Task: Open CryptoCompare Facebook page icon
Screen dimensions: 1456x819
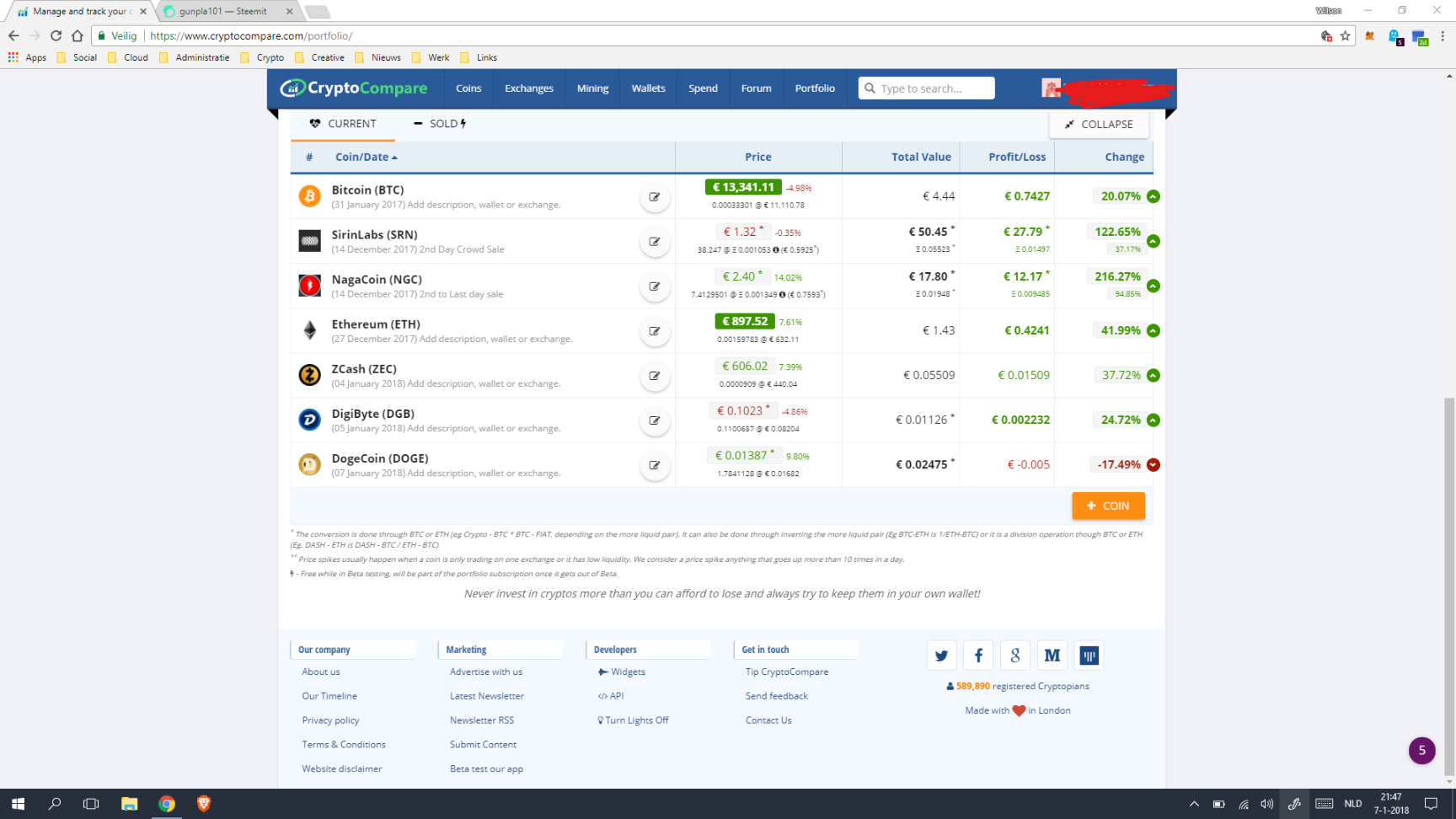Action: point(978,656)
